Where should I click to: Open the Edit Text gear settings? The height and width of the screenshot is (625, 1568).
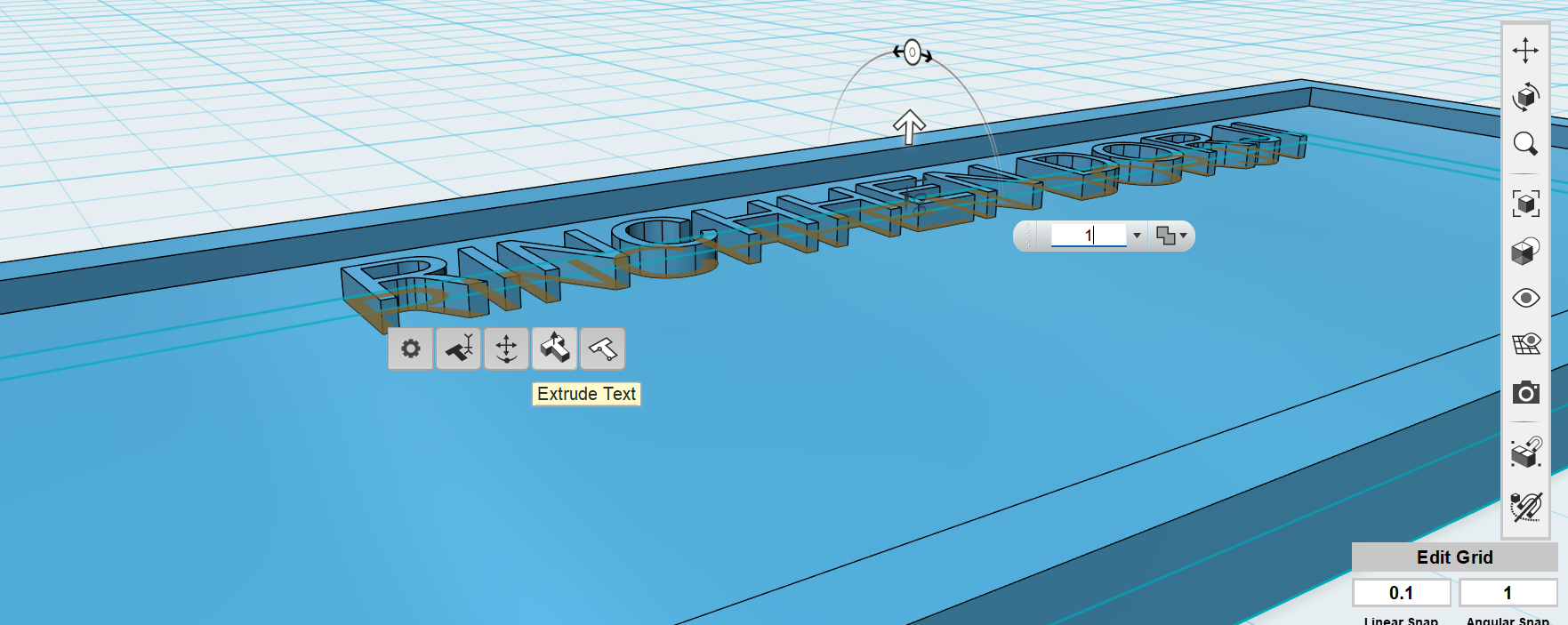coord(411,349)
